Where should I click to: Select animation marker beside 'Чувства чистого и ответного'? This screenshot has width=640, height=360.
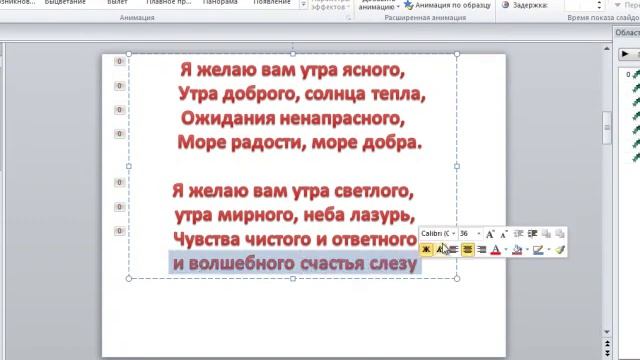coord(119,231)
